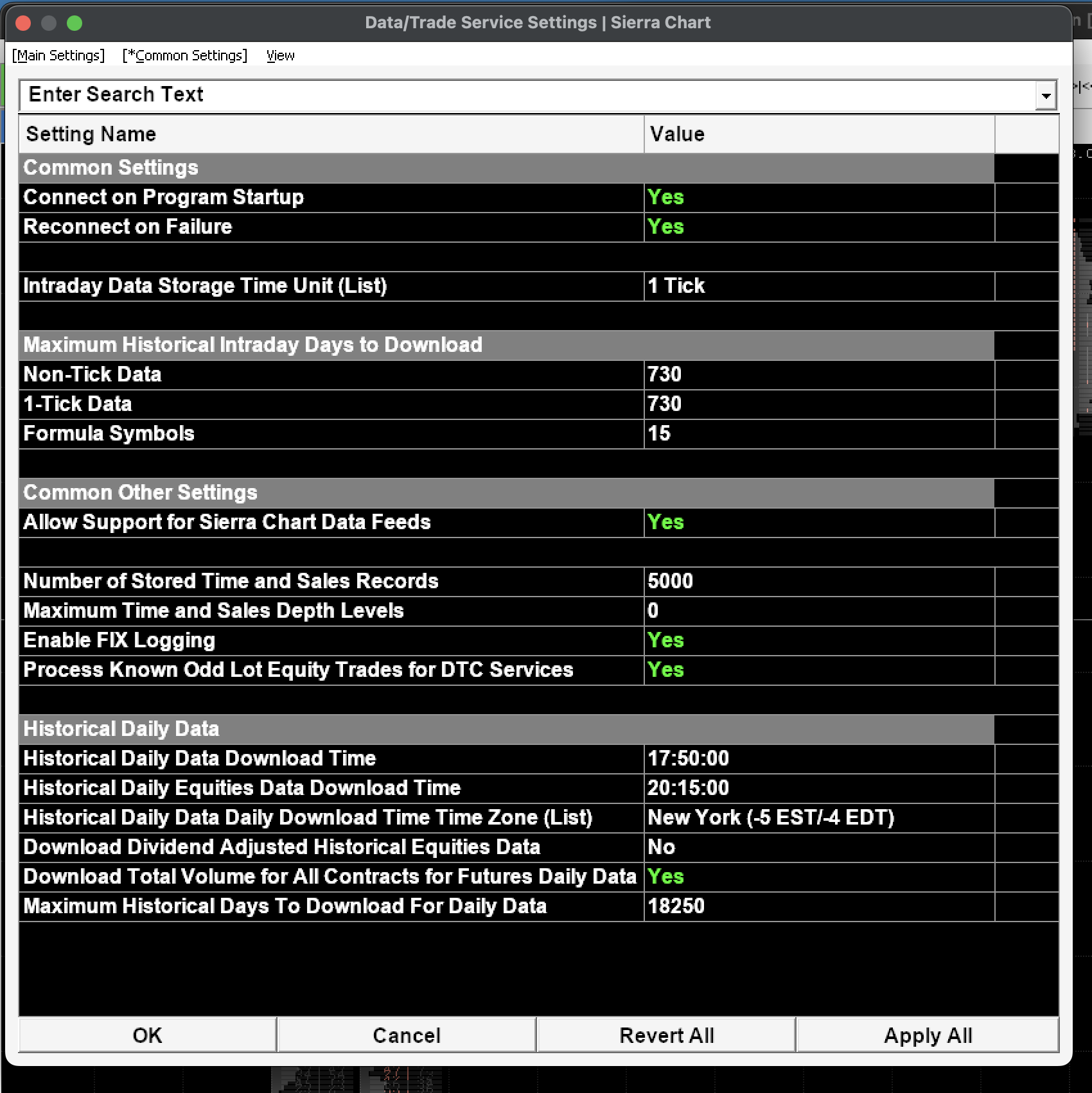Toggle Allow Support for Sierra Chart Data Feeds value
The image size is (1092, 1093).
point(819,523)
